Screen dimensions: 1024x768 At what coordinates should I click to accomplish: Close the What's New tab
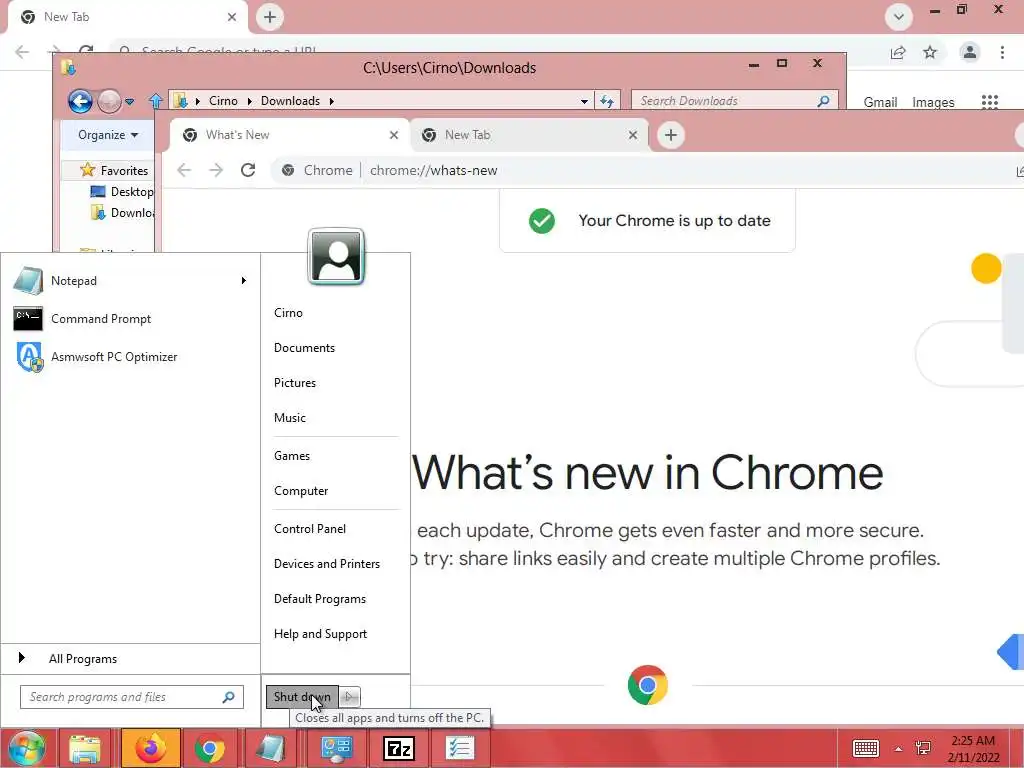pos(394,135)
